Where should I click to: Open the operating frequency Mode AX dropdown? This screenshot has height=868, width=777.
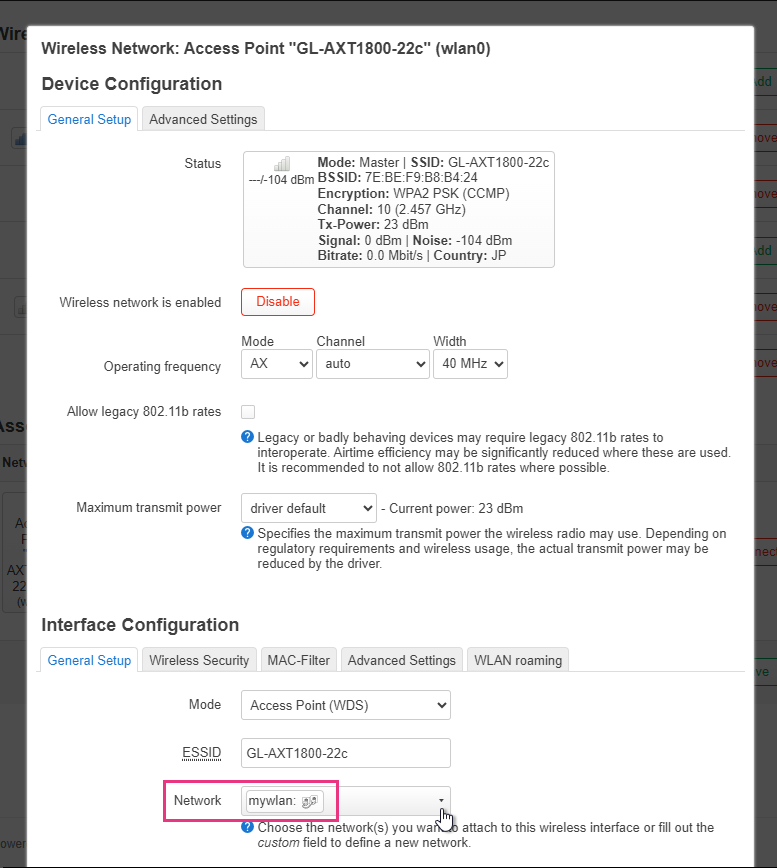(277, 364)
